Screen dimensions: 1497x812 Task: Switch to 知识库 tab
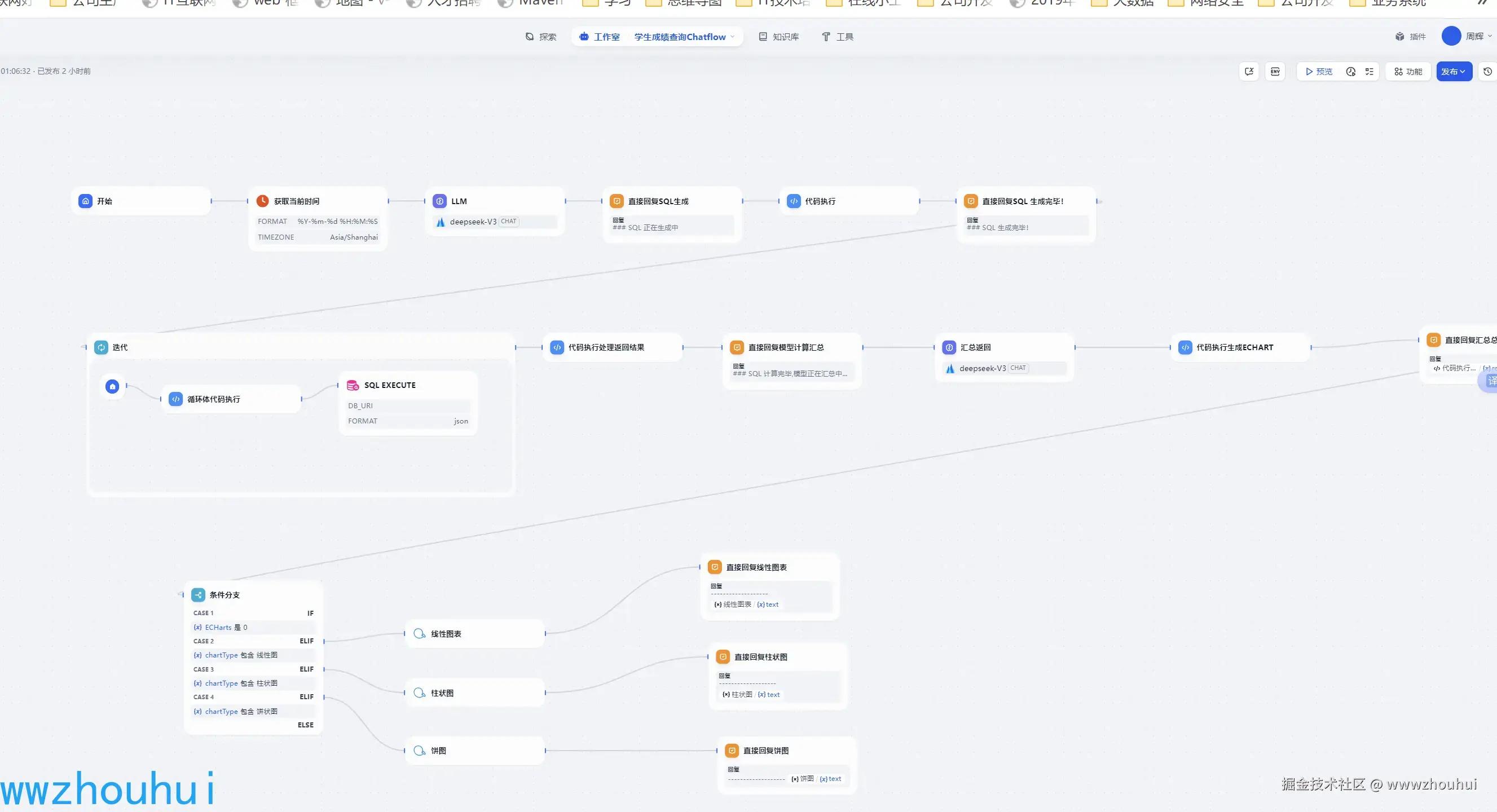pyautogui.click(x=779, y=37)
